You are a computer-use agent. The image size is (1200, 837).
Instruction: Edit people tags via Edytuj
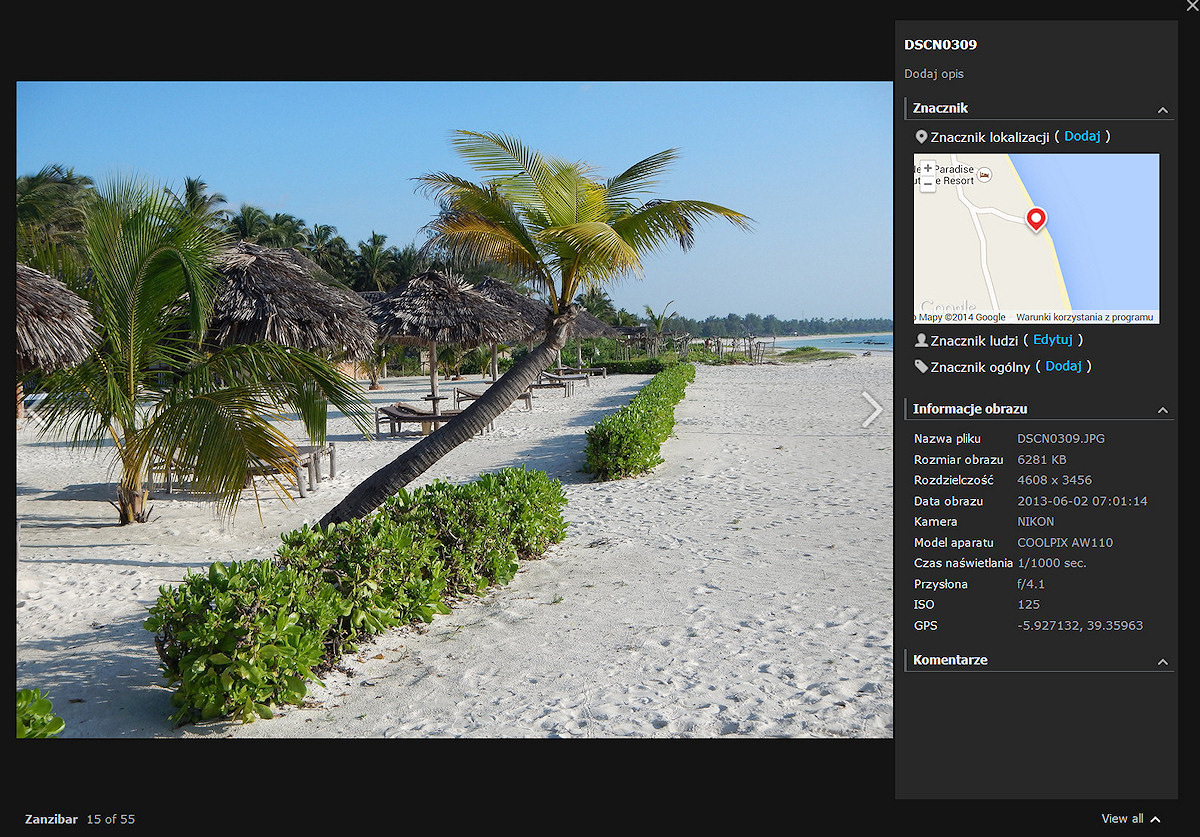[x=1053, y=340]
